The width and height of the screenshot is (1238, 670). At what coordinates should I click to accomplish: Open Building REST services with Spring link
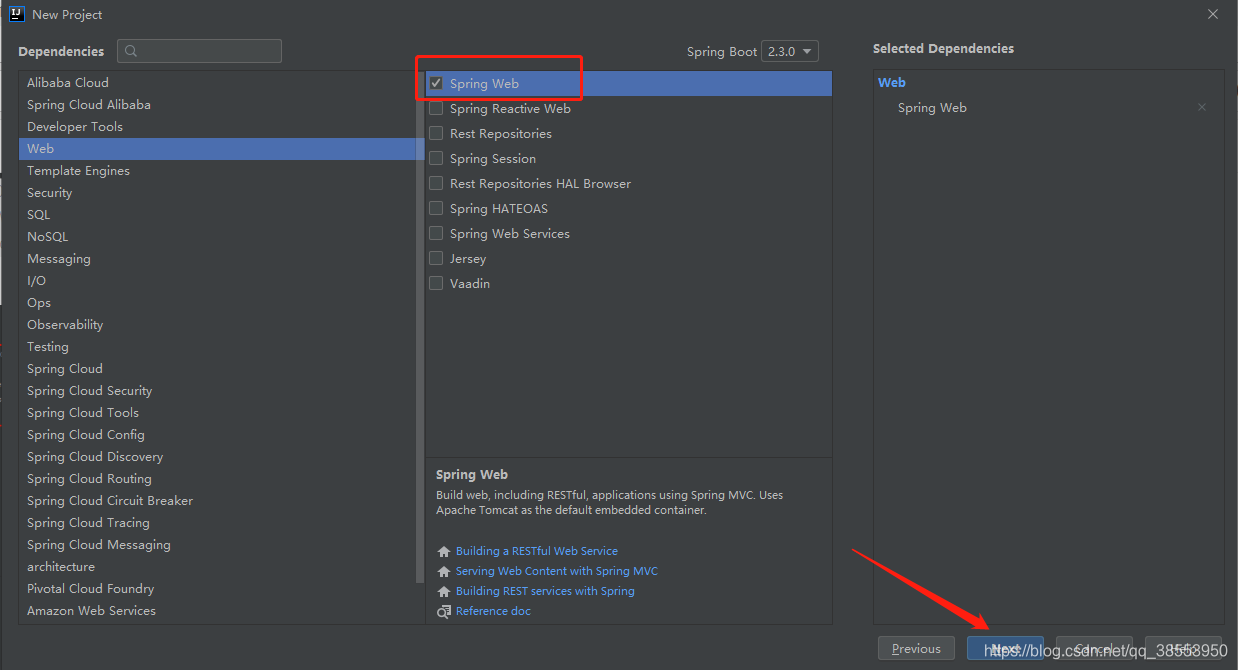tap(545, 591)
